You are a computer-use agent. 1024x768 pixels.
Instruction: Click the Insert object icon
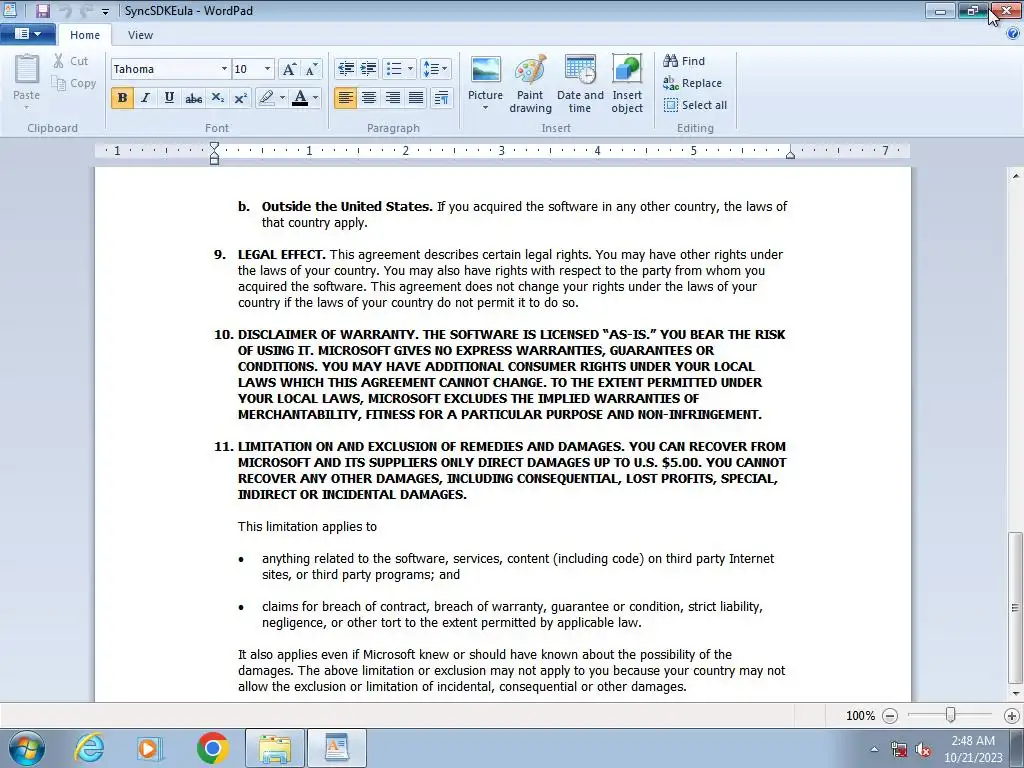[x=627, y=71]
